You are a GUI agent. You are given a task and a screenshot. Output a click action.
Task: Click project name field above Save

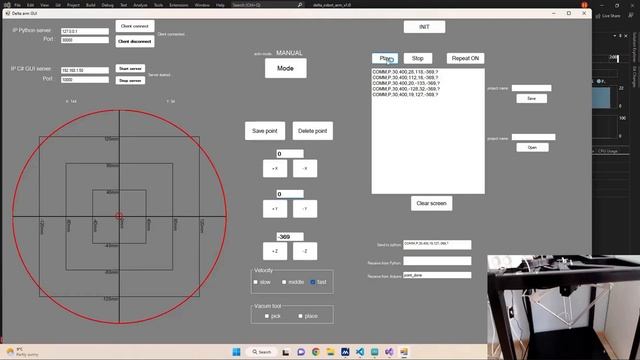[531, 88]
